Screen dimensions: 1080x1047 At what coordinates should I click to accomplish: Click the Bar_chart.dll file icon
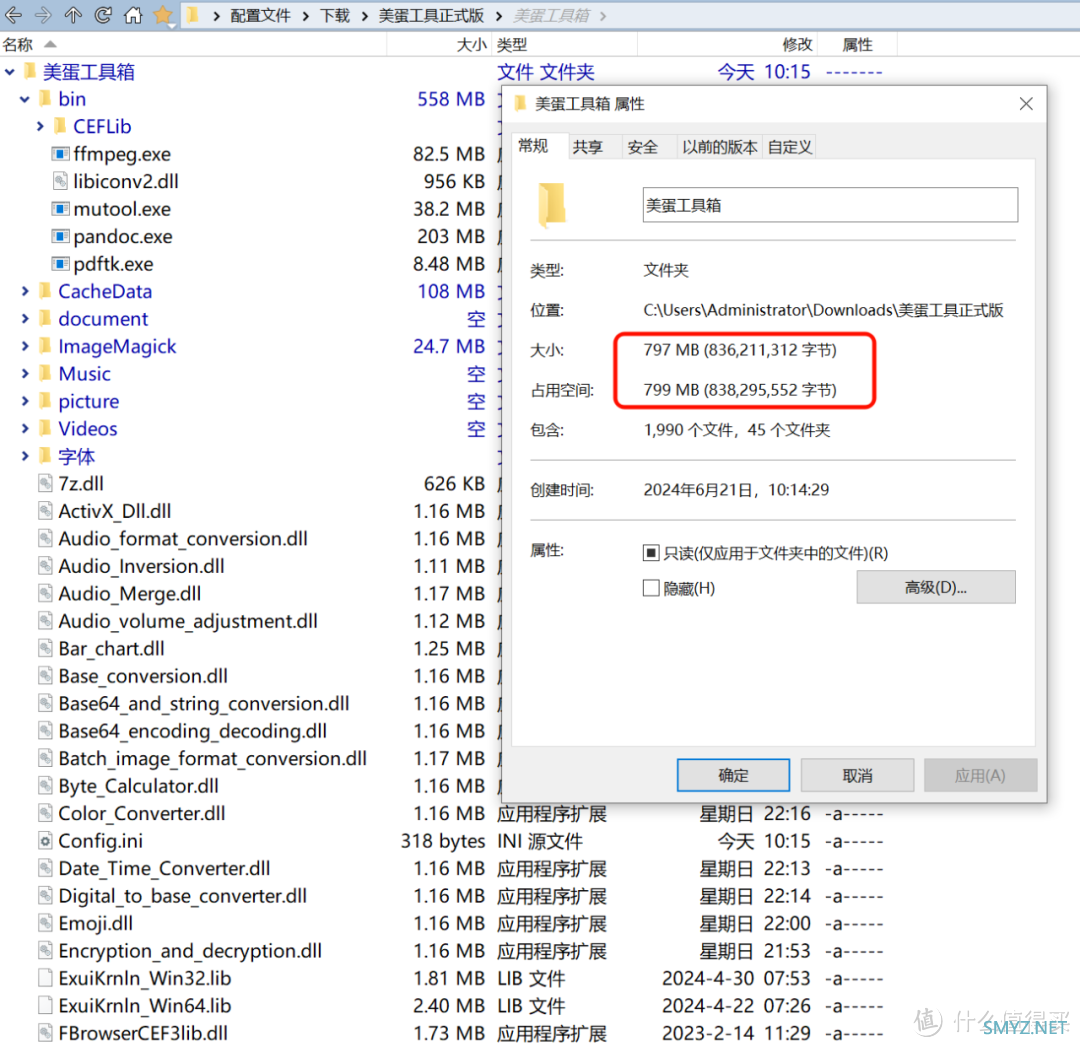(45, 648)
